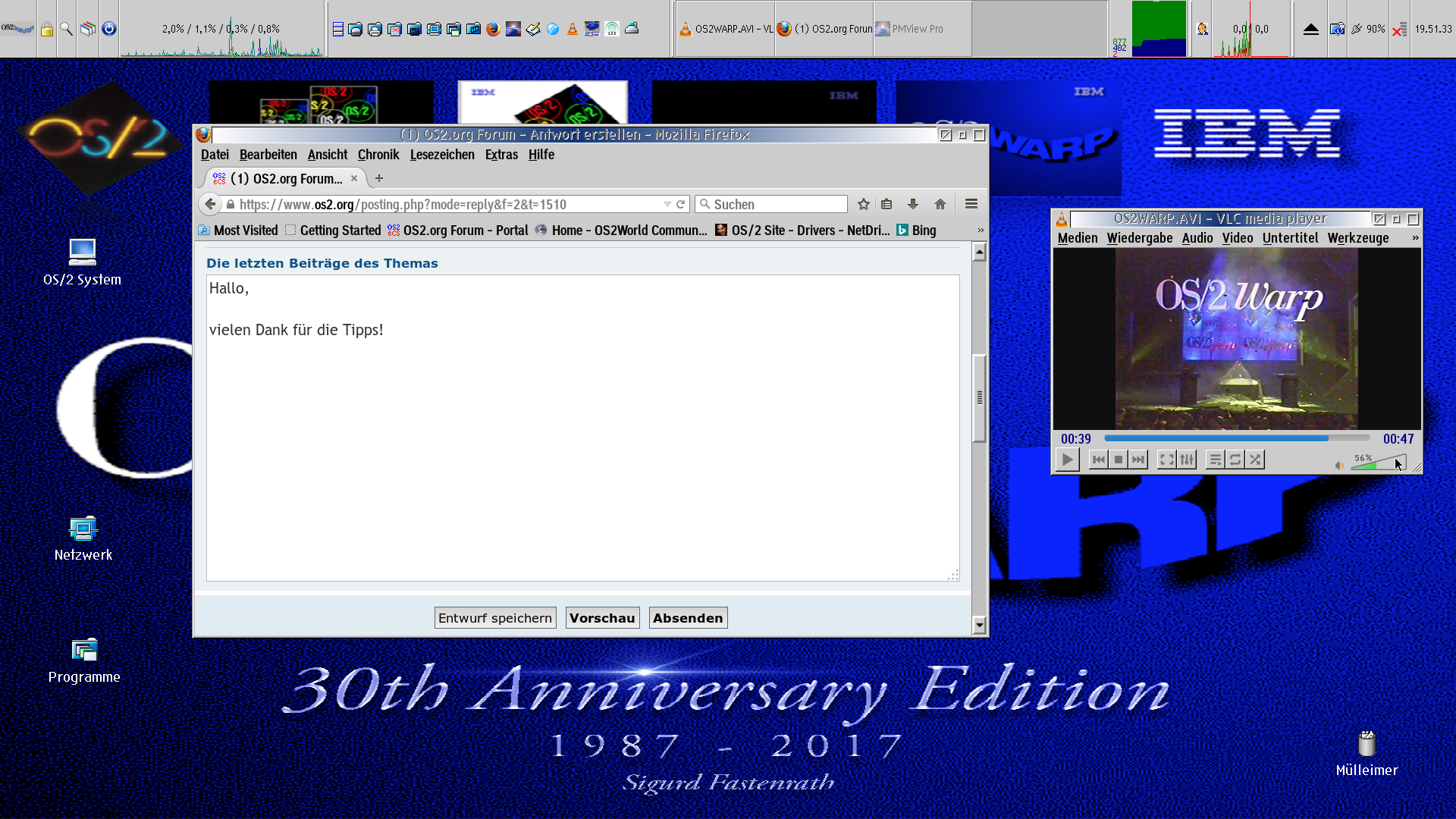Screen dimensions: 1456x819
Task: Select the Mülleimer trash icon
Action: click(1367, 754)
